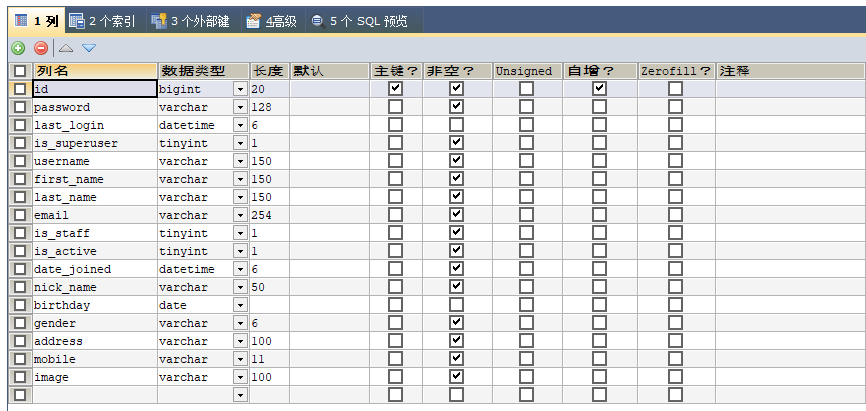Click the 默认 column header
866x411 pixels.
330,71
